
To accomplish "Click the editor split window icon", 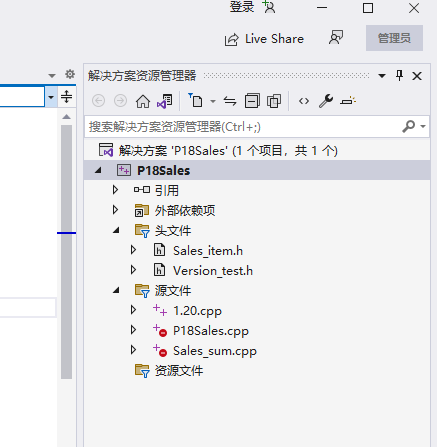I will [x=66, y=97].
